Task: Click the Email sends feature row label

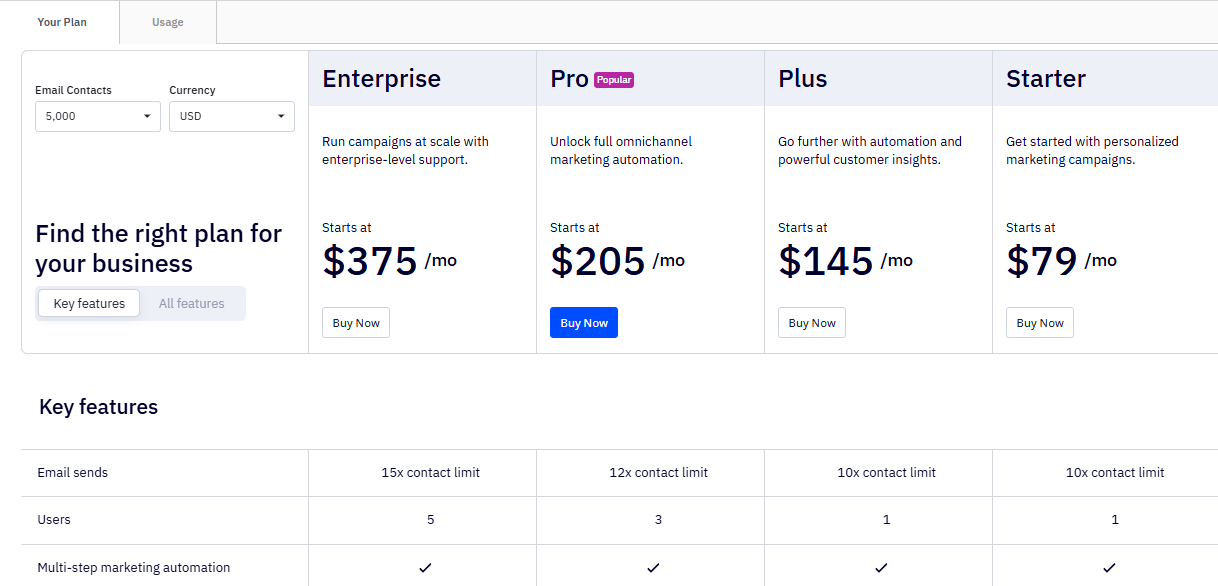Action: tap(72, 472)
